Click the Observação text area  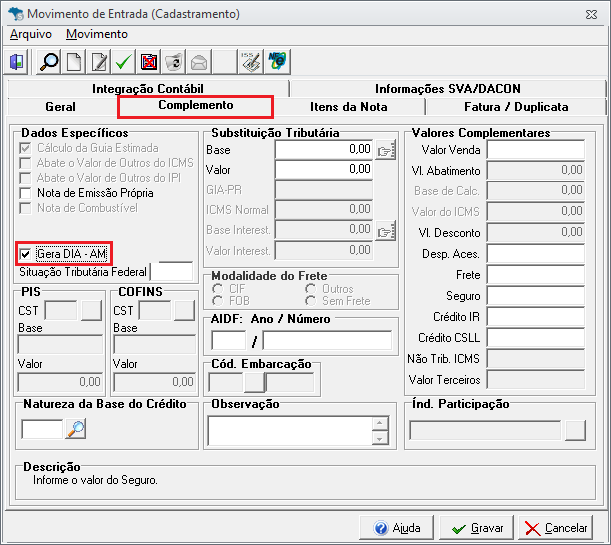click(291, 431)
